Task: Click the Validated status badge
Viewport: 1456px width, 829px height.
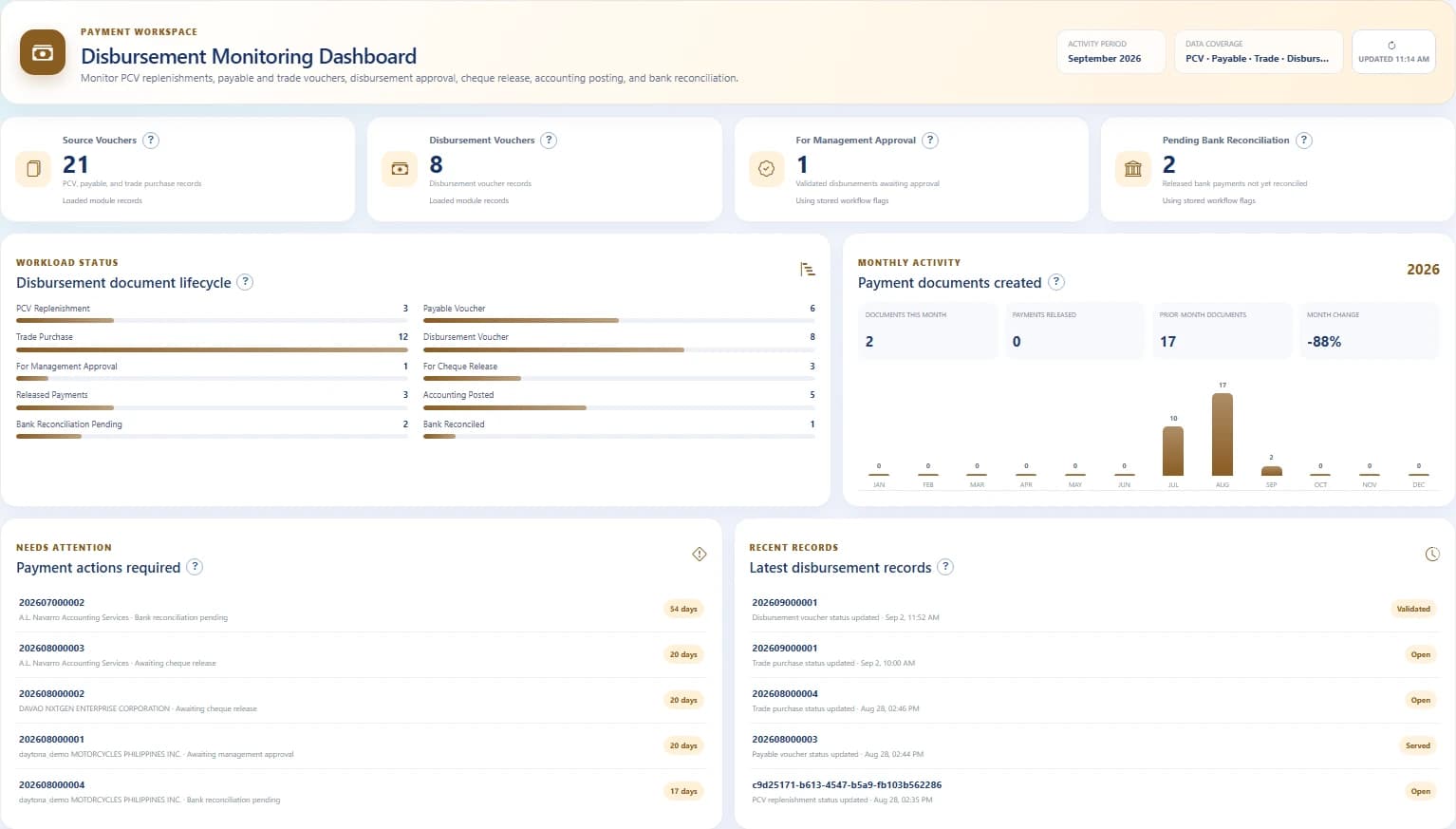Action: tap(1413, 610)
